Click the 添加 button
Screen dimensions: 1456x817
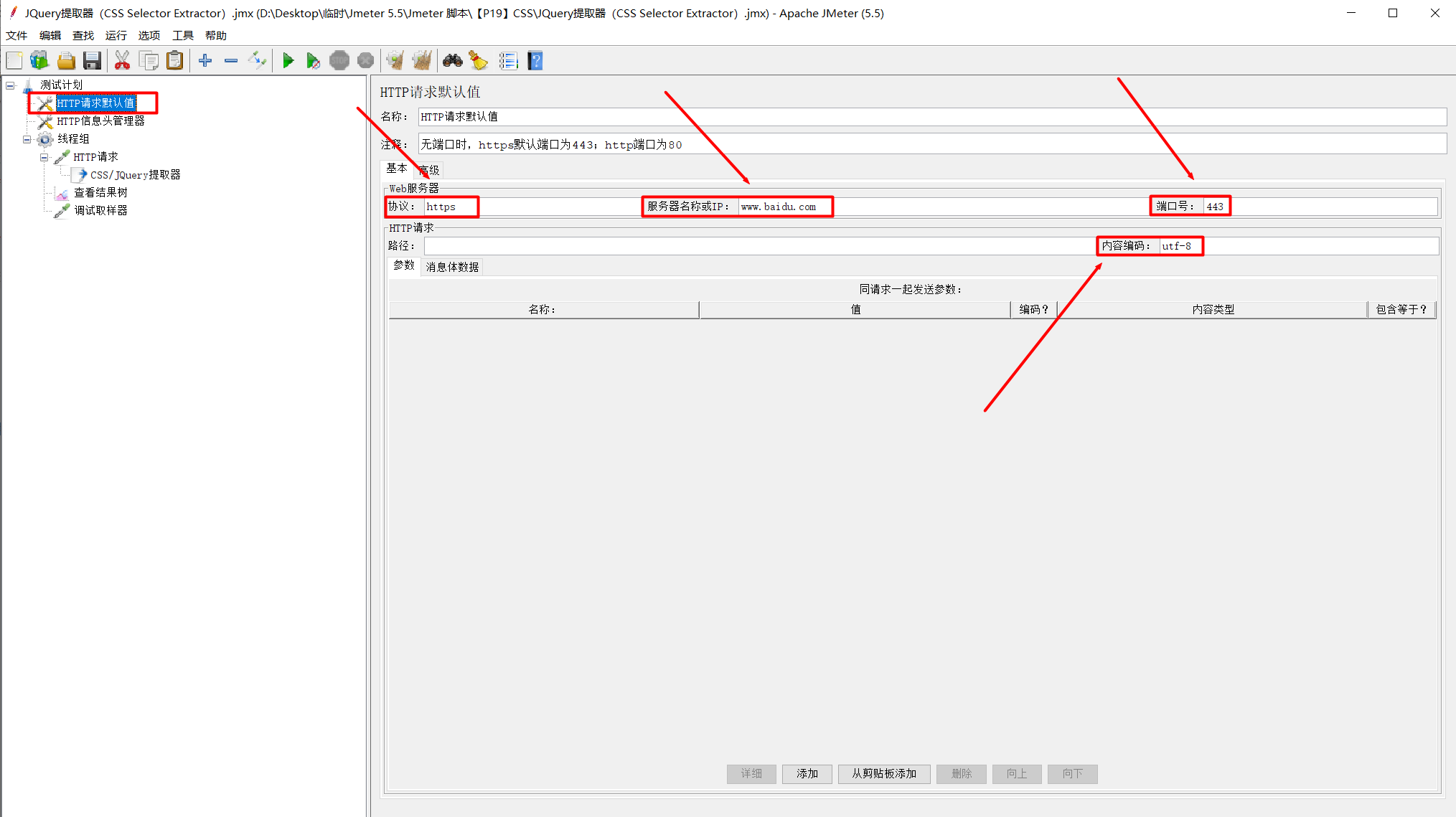tap(807, 774)
